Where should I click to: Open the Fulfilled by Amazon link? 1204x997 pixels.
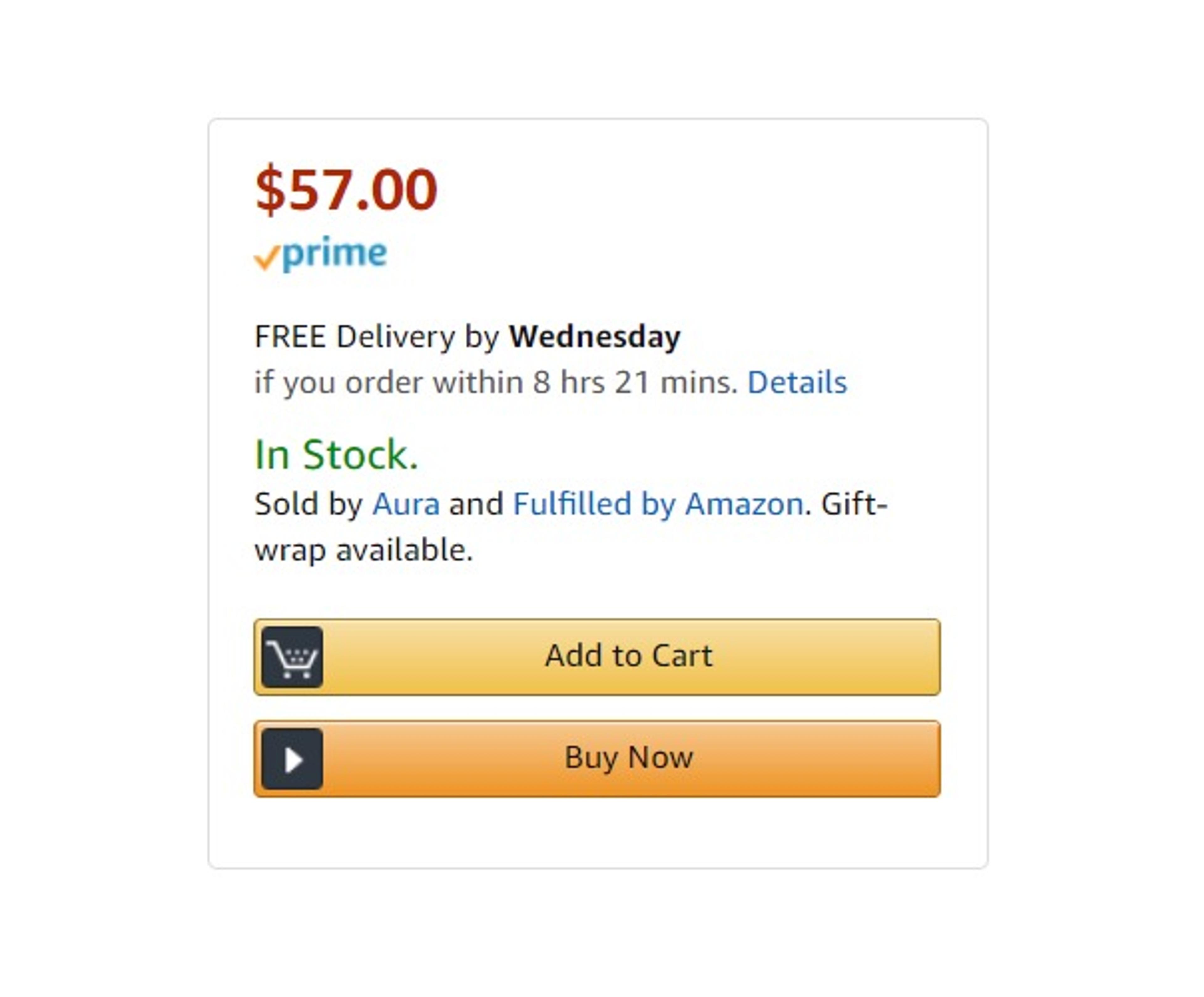click(x=658, y=505)
